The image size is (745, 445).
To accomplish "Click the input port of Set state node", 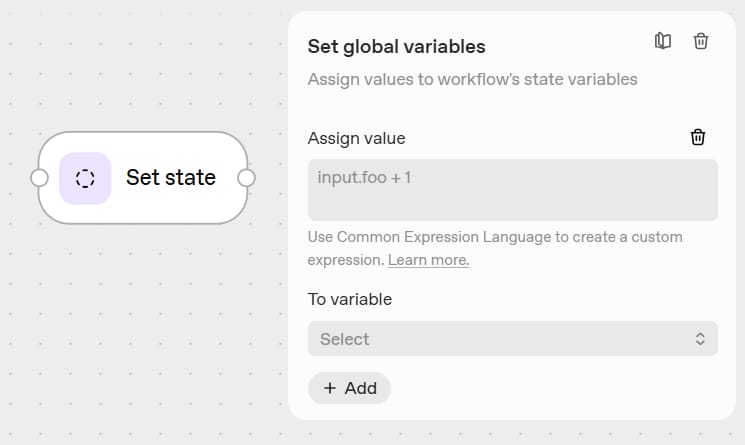I will pyautogui.click(x=40, y=178).
